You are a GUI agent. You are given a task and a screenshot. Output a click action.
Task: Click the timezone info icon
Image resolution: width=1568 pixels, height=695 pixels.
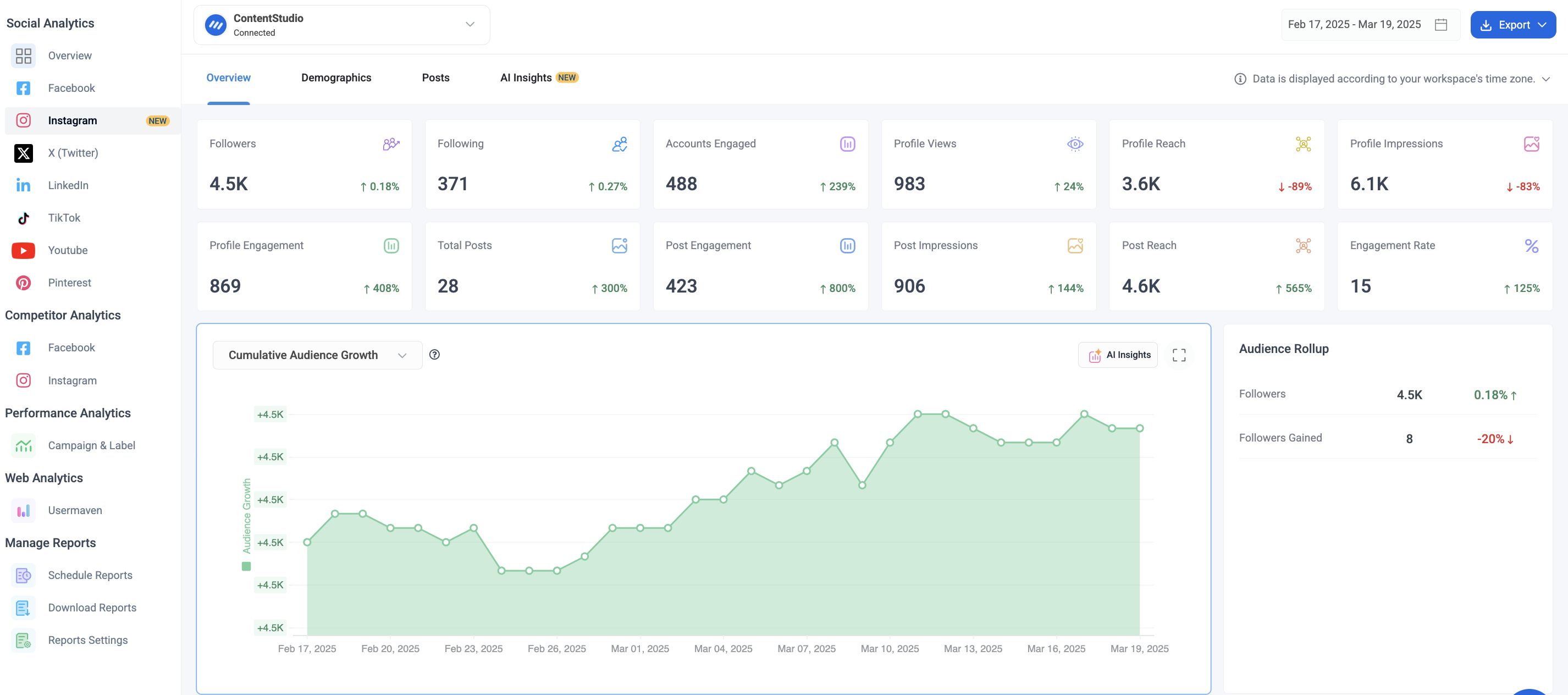click(1239, 79)
